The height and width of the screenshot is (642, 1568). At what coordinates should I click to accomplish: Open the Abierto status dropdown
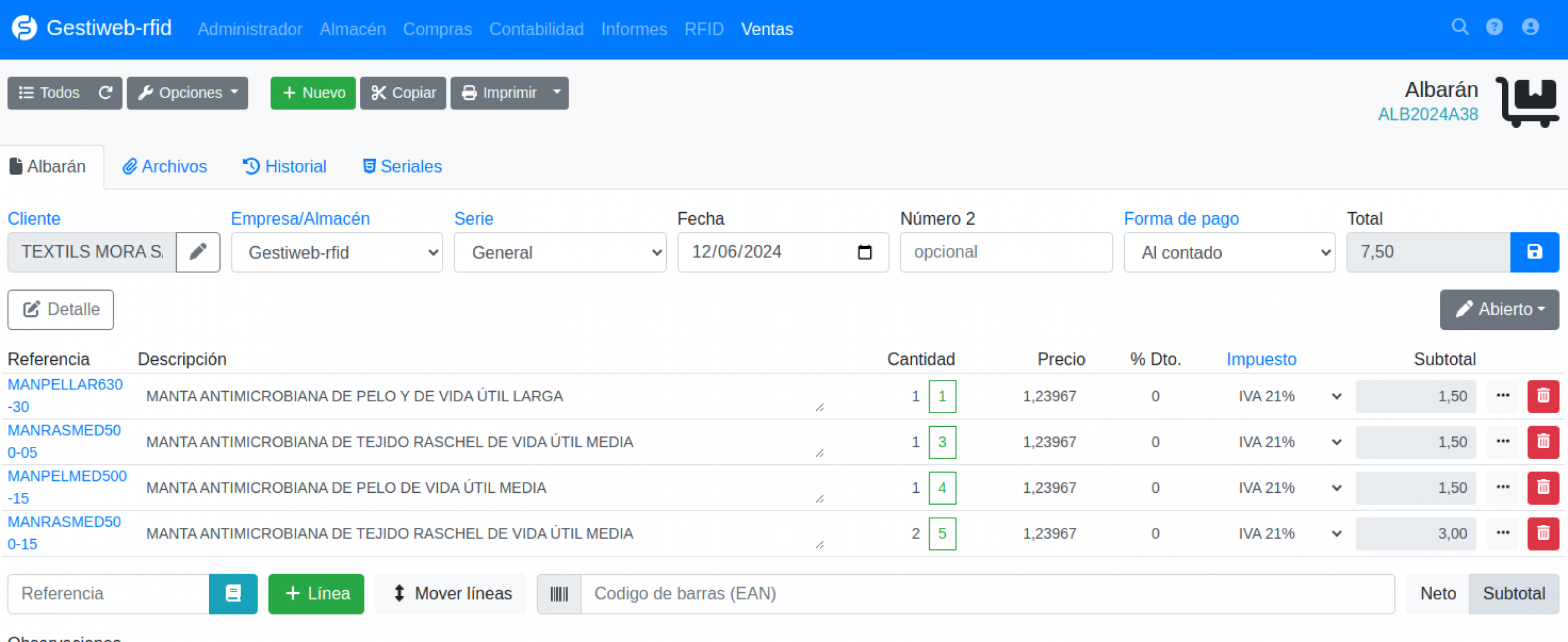pyautogui.click(x=1499, y=310)
